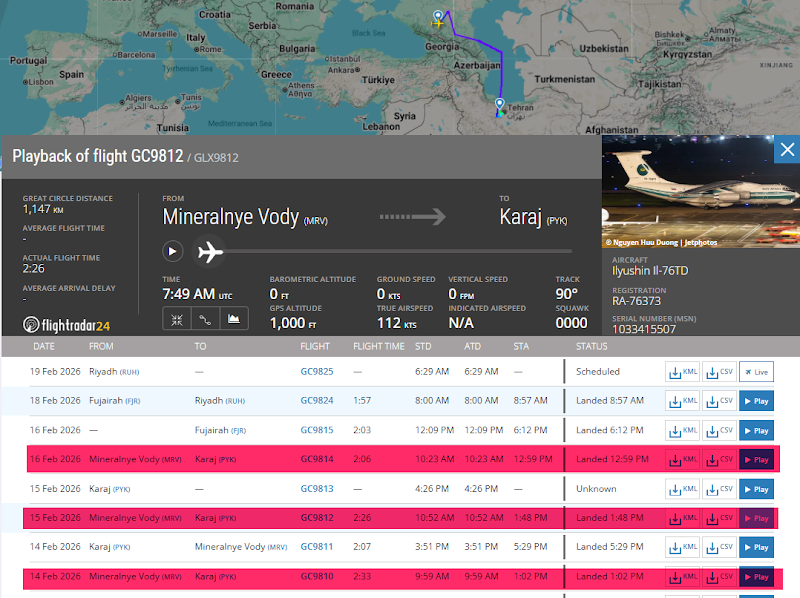Image resolution: width=800 pixels, height=598 pixels.
Task: Click the Flightradar24 logo
Action: pyautogui.click(x=67, y=324)
